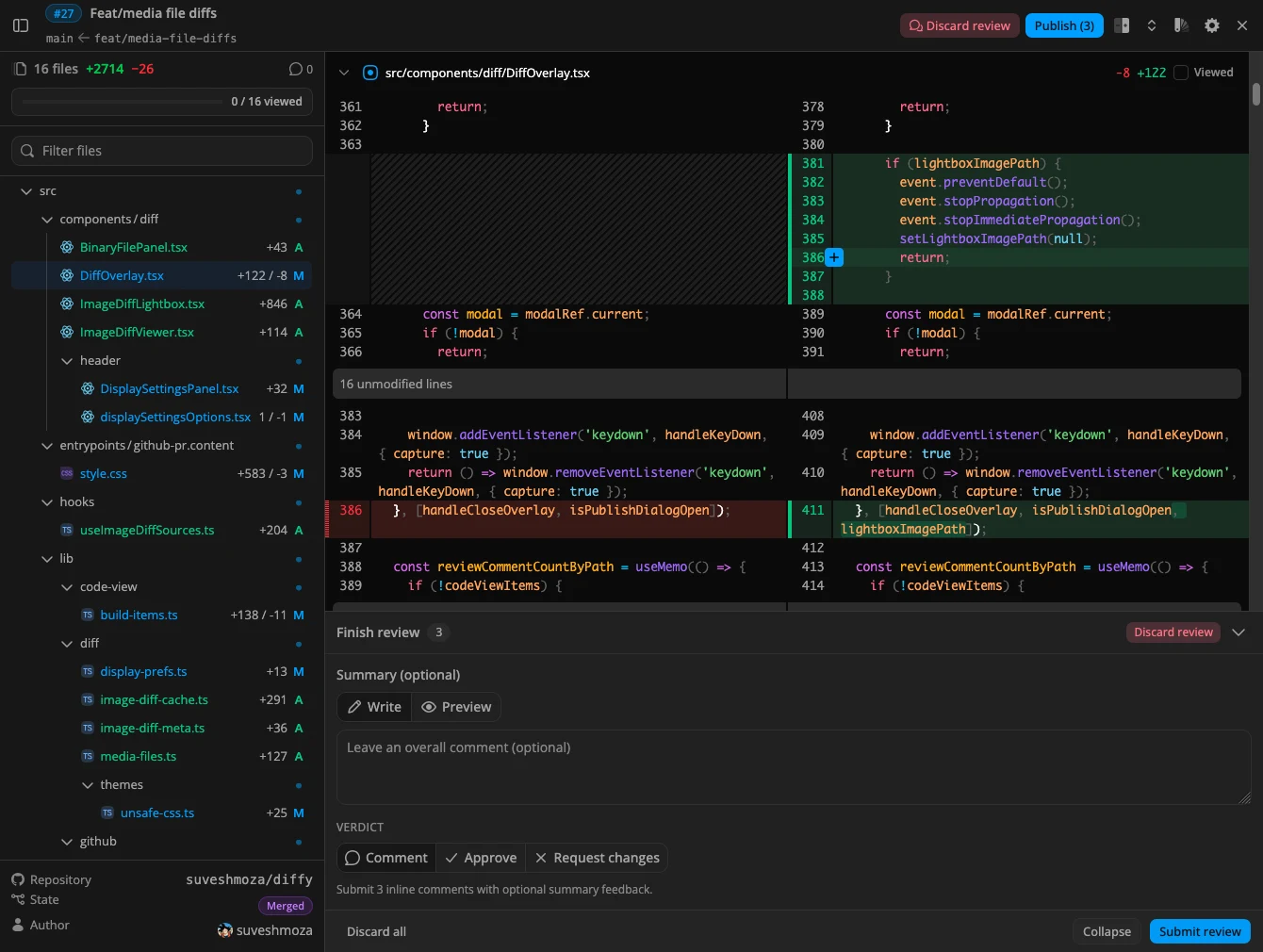
Task: Collapse the DiffOverlay.tsx file diff chevron
Action: pos(344,73)
